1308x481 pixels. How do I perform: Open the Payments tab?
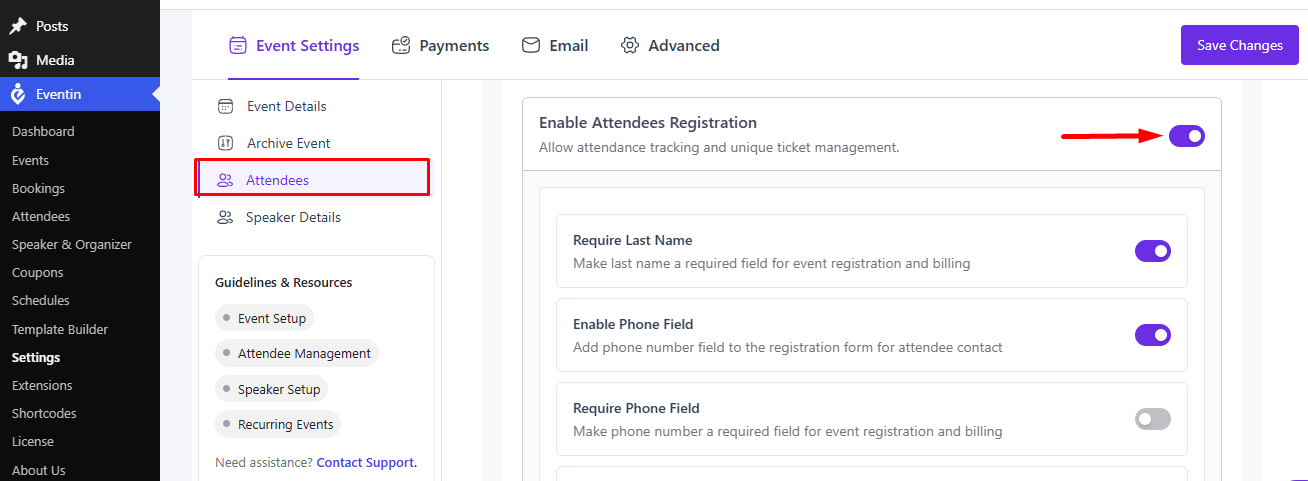[440, 45]
